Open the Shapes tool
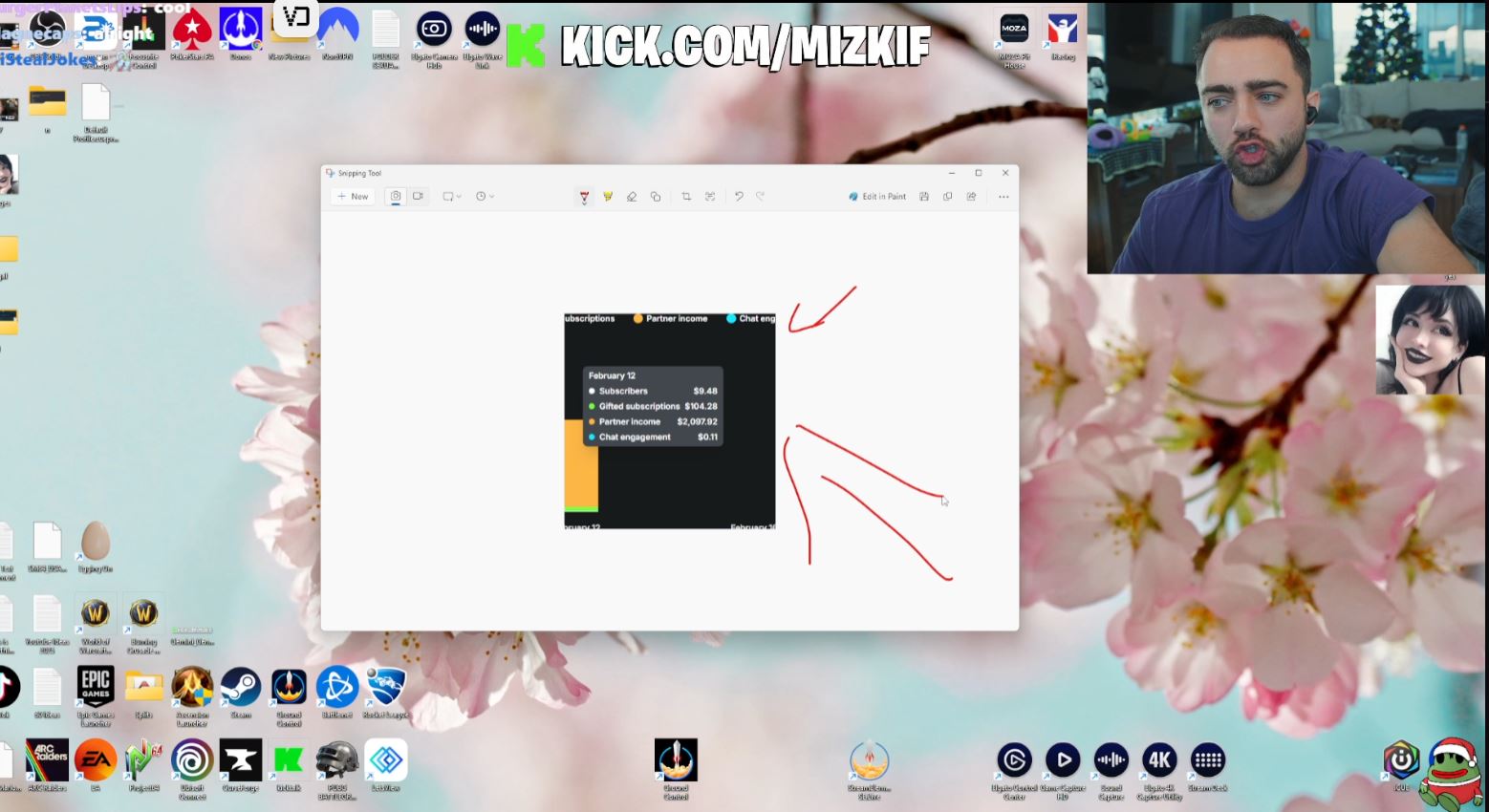 click(x=656, y=197)
